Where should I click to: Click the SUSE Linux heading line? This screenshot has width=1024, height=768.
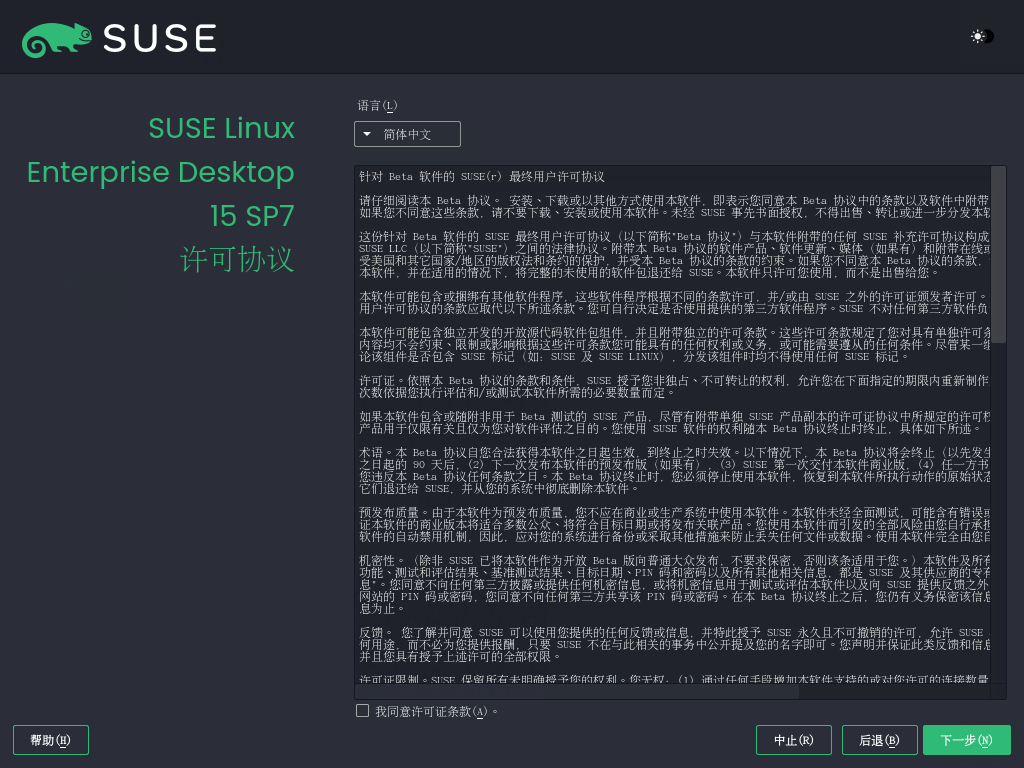pyautogui.click(x=221, y=128)
